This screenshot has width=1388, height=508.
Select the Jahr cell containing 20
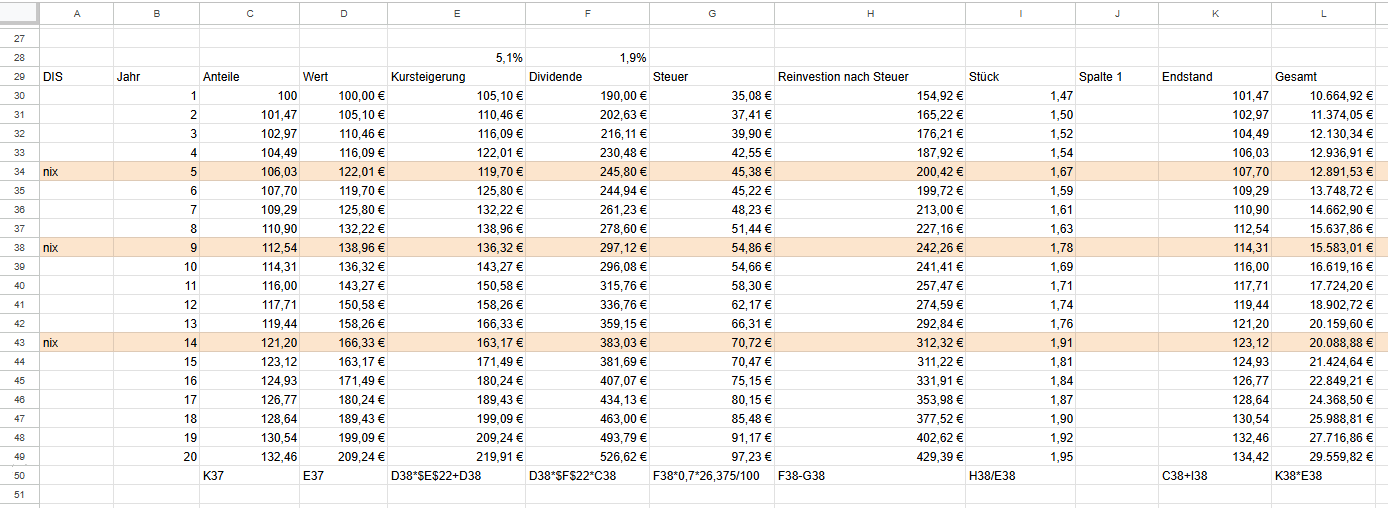coord(156,456)
